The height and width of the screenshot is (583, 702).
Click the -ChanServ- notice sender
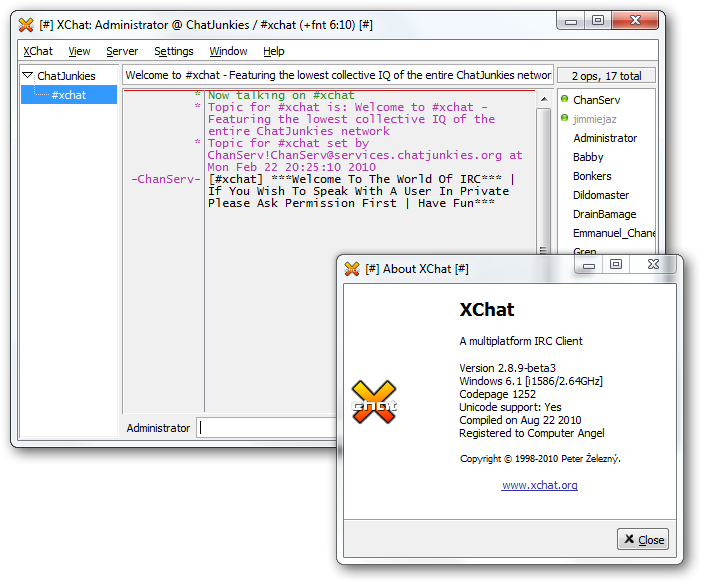(x=166, y=179)
